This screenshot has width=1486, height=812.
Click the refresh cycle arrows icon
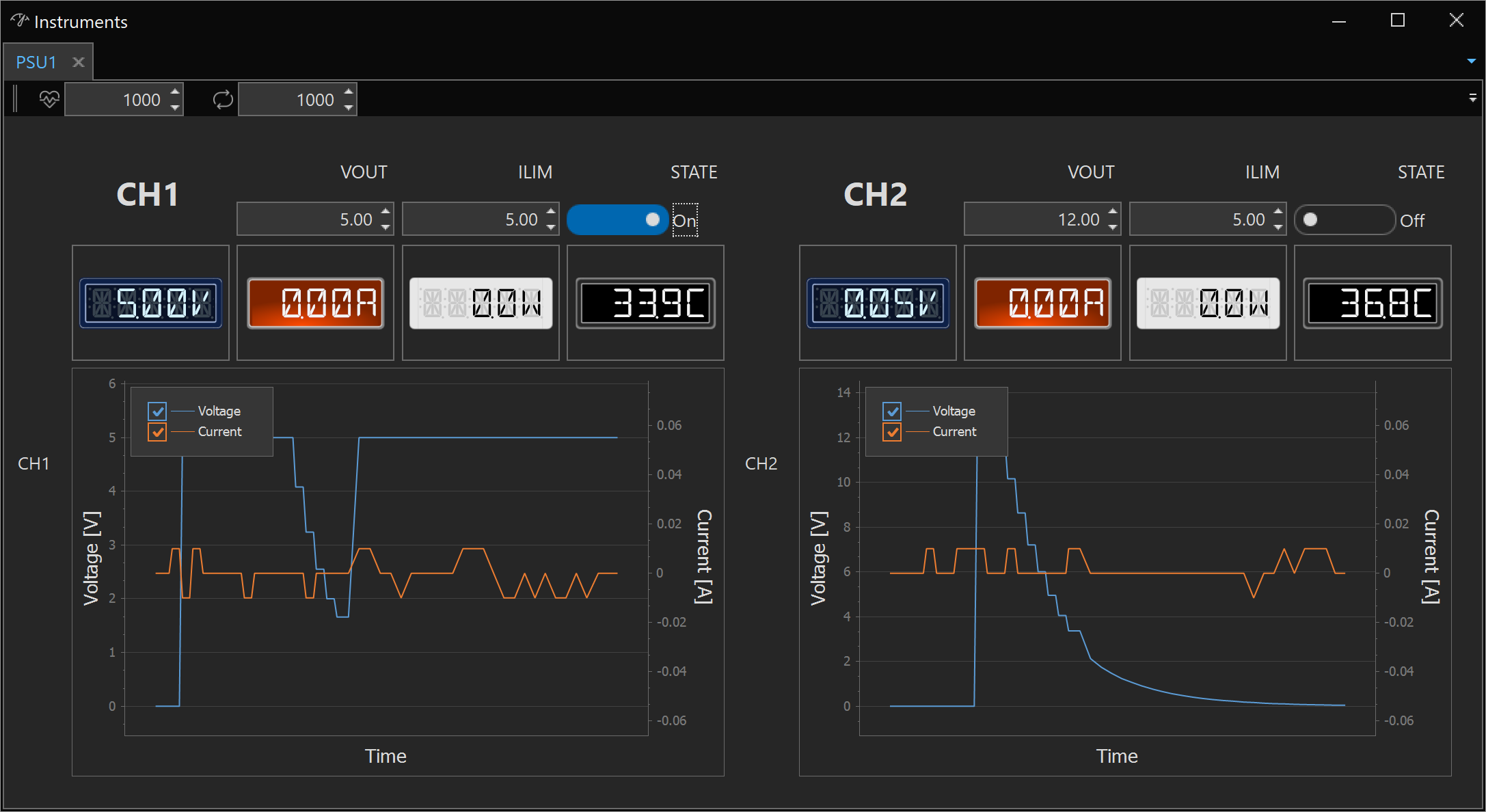coord(223,100)
